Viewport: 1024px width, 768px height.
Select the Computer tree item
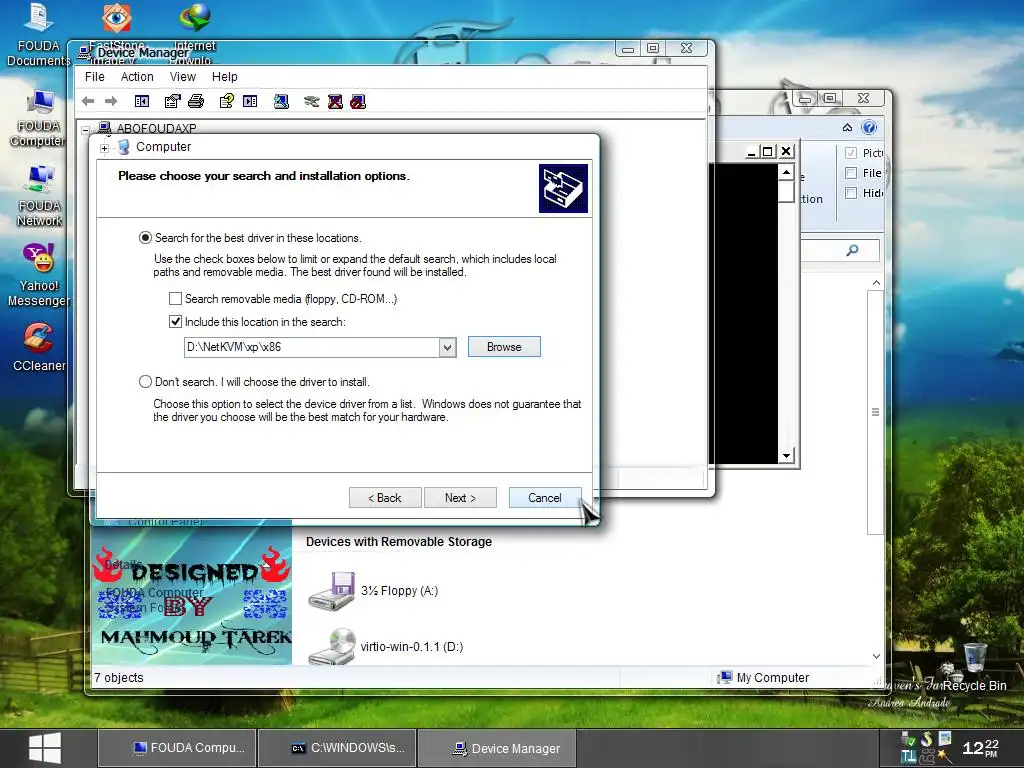pyautogui.click(x=163, y=147)
